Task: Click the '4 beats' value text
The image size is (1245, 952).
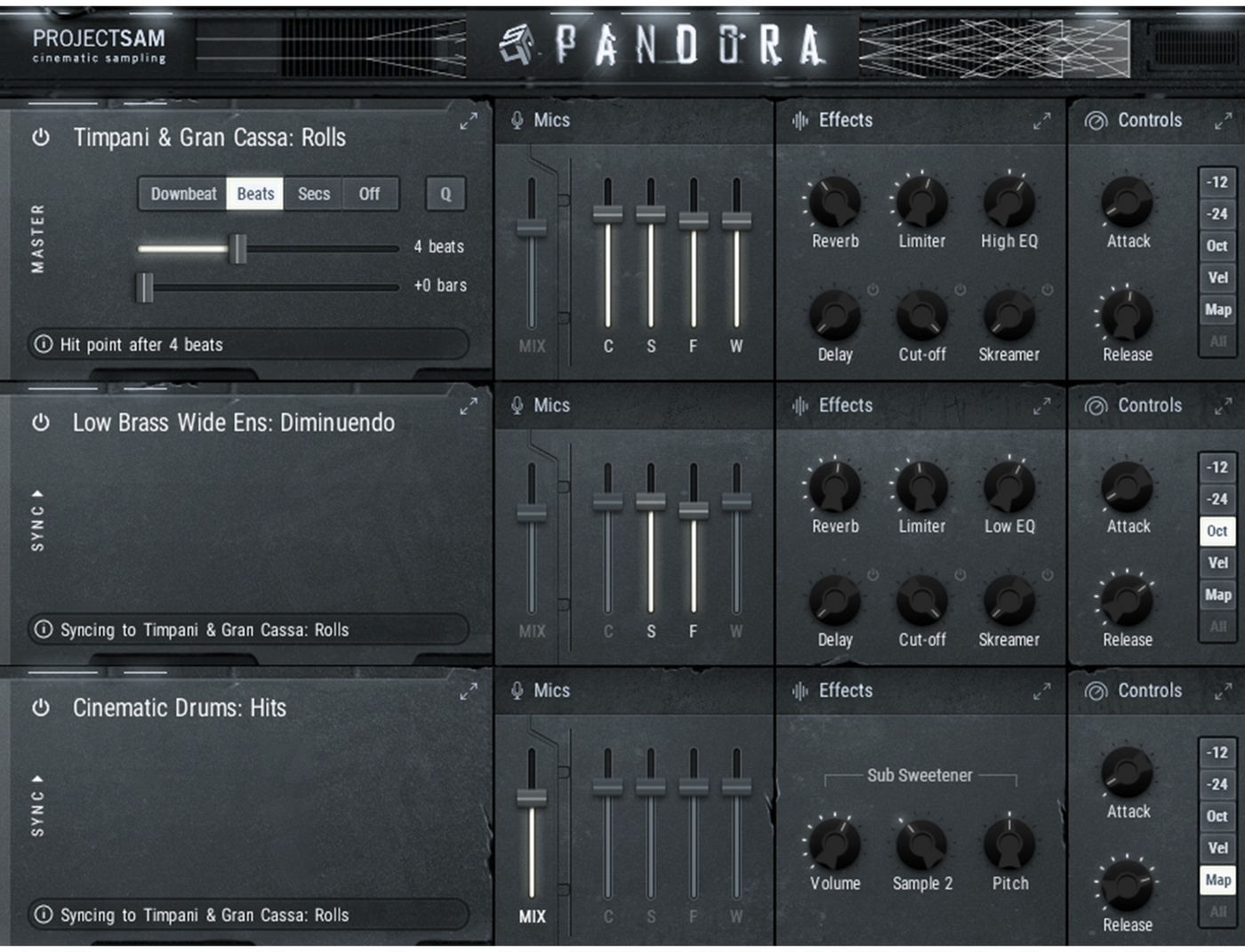Action: (x=438, y=246)
